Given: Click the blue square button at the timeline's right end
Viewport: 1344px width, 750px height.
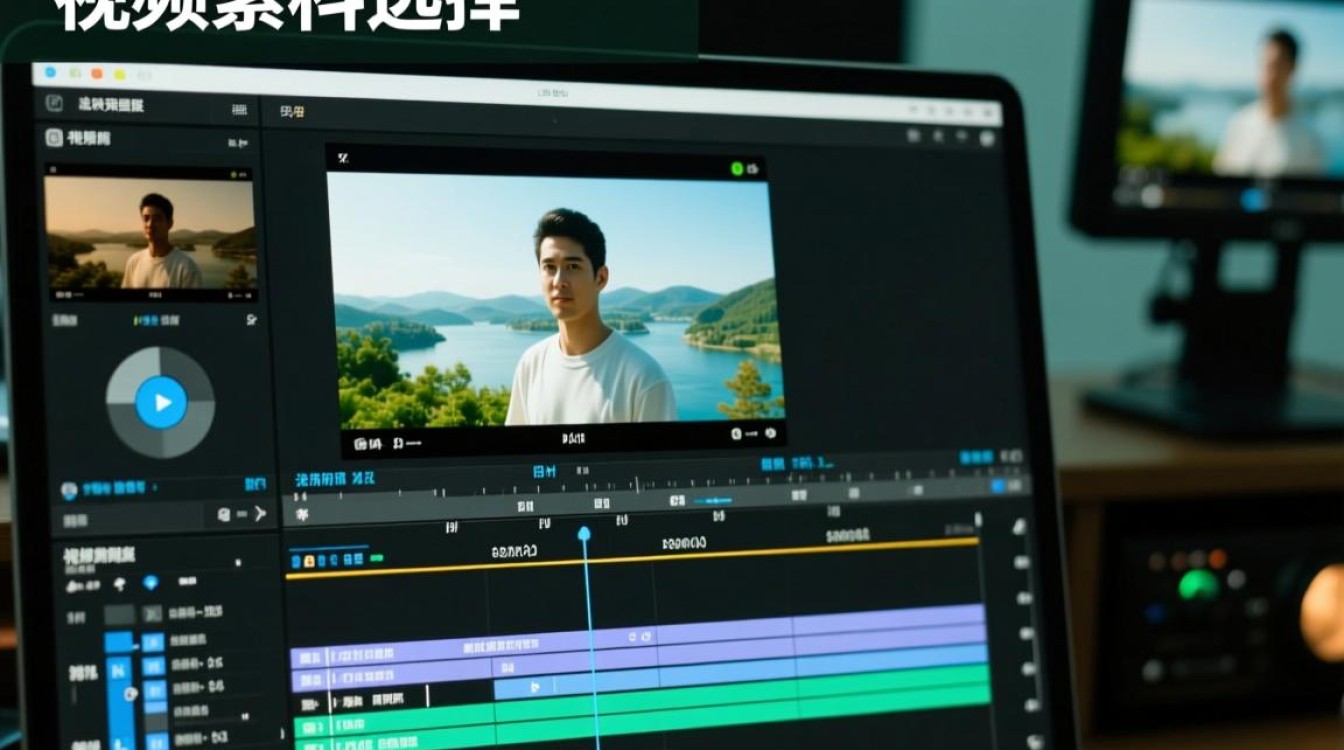Looking at the screenshot, I should pyautogui.click(x=997, y=486).
